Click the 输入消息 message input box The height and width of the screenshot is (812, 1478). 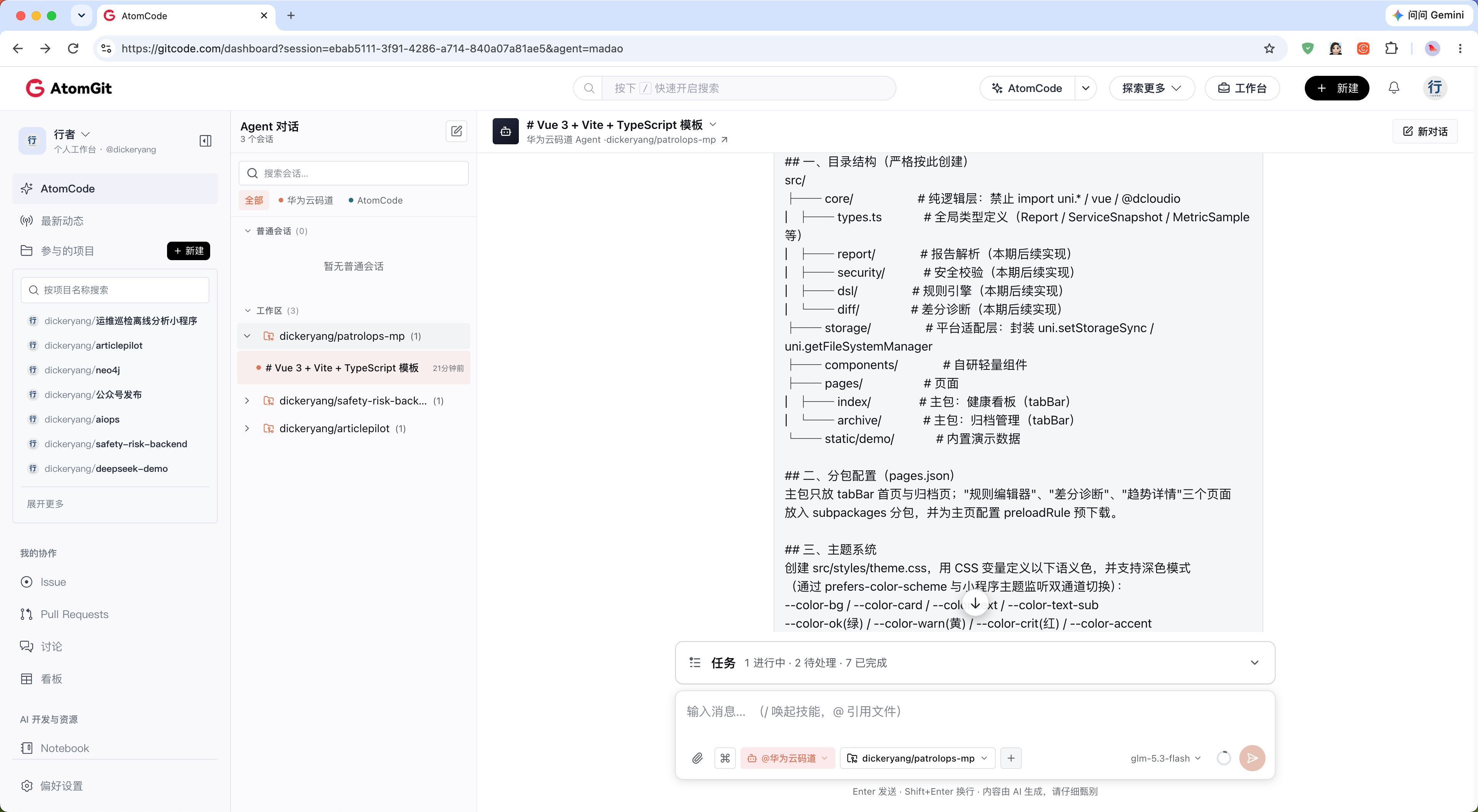(x=975, y=712)
